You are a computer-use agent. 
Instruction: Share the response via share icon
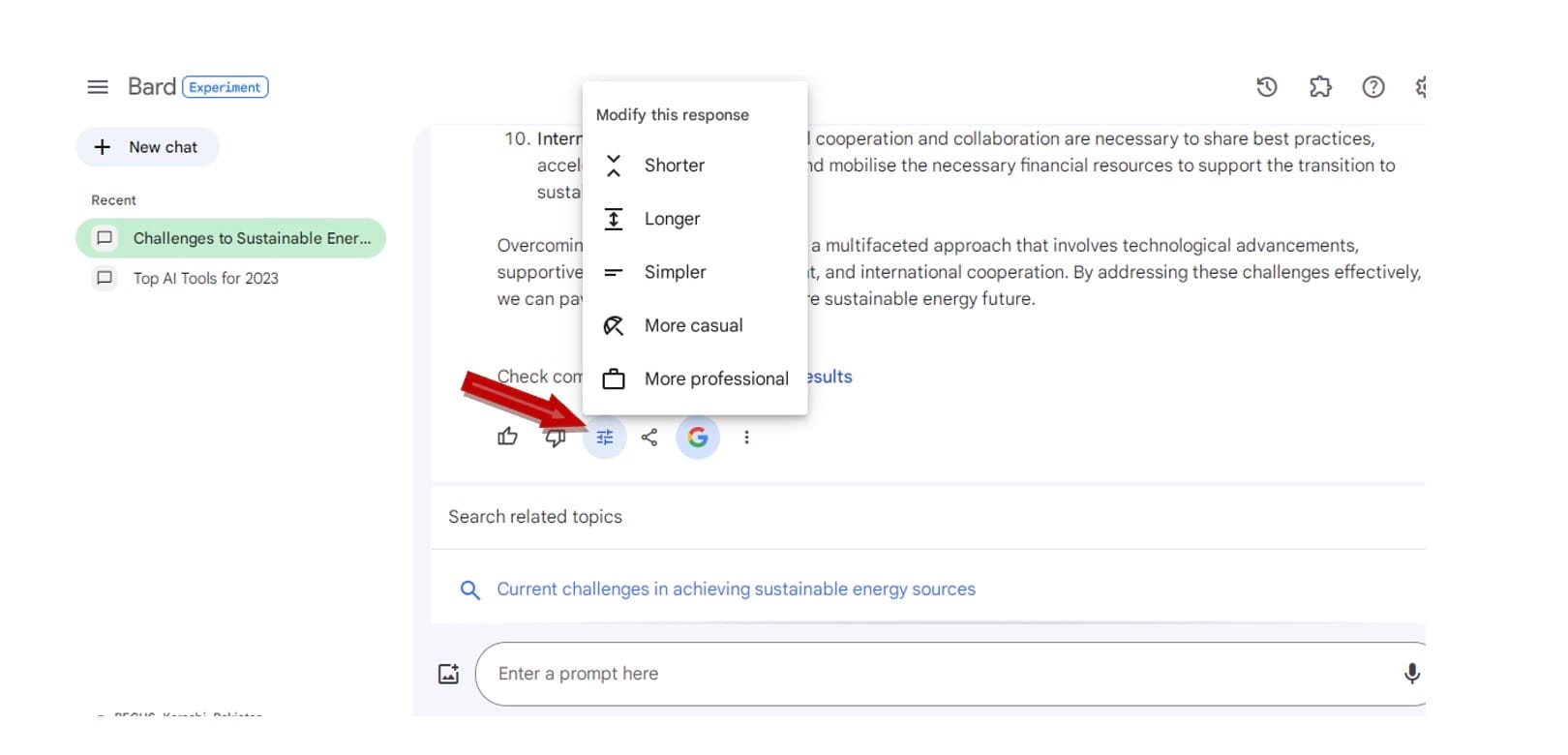point(649,438)
